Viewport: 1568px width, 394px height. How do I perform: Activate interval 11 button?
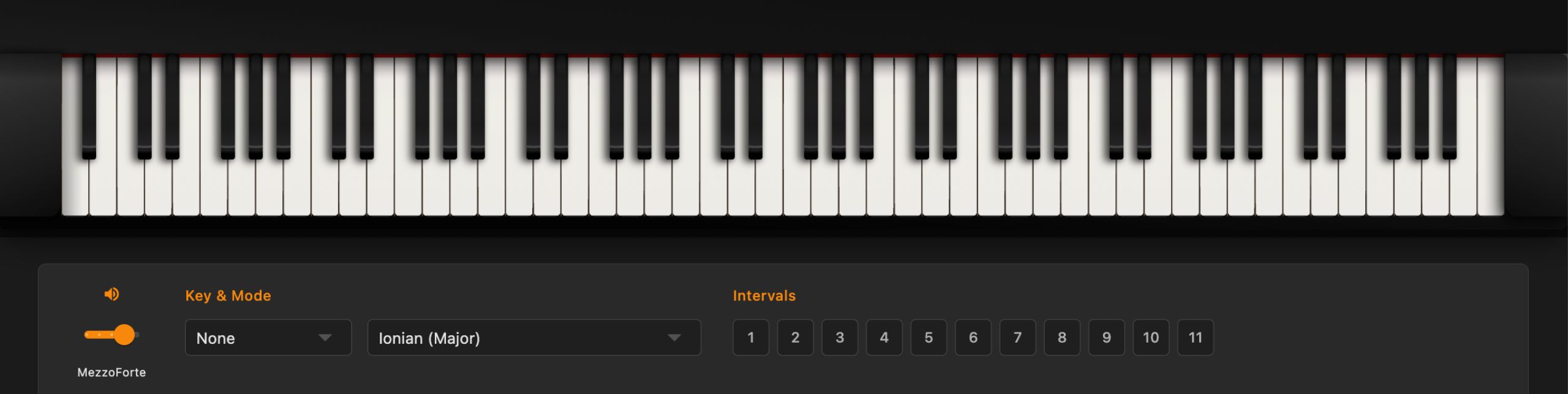(1195, 337)
